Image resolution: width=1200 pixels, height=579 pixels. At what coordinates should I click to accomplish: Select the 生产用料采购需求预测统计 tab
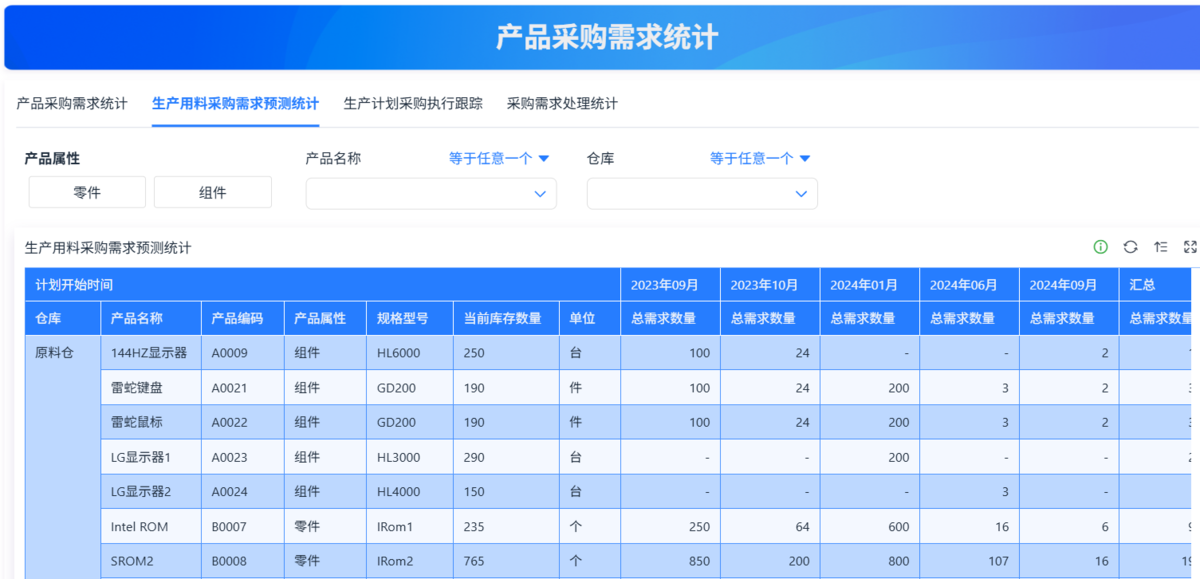pos(235,103)
